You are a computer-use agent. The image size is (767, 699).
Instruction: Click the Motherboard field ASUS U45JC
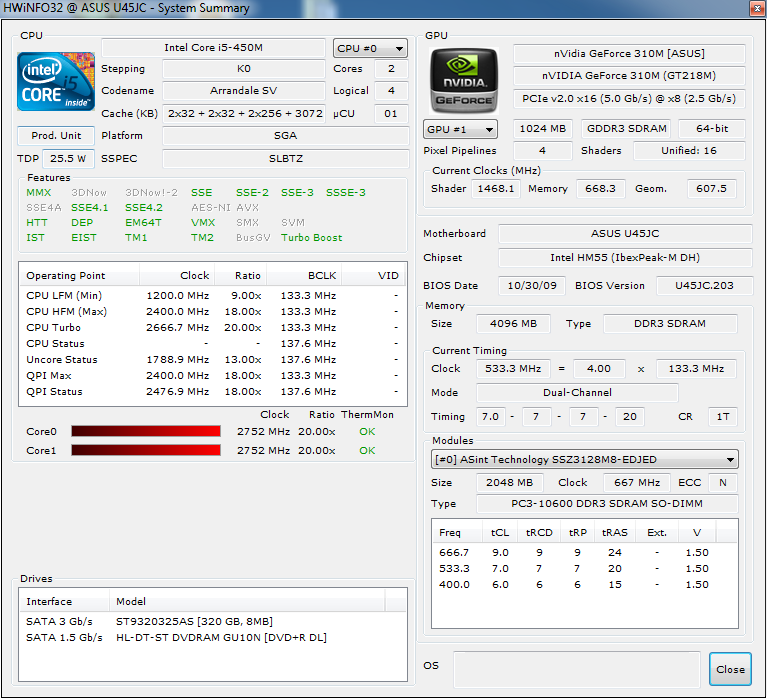point(625,233)
